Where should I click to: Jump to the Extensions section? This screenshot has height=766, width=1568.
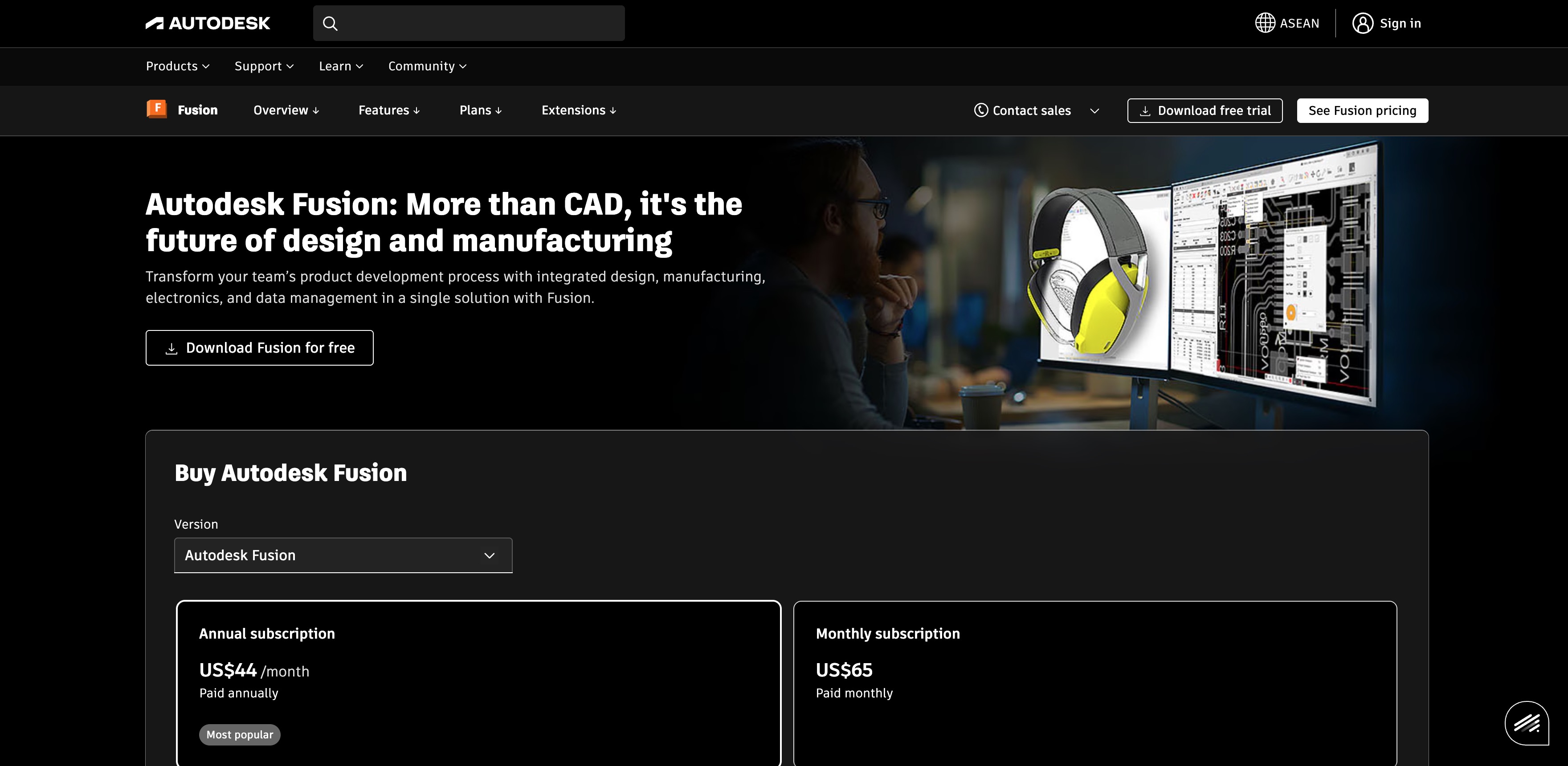[579, 110]
